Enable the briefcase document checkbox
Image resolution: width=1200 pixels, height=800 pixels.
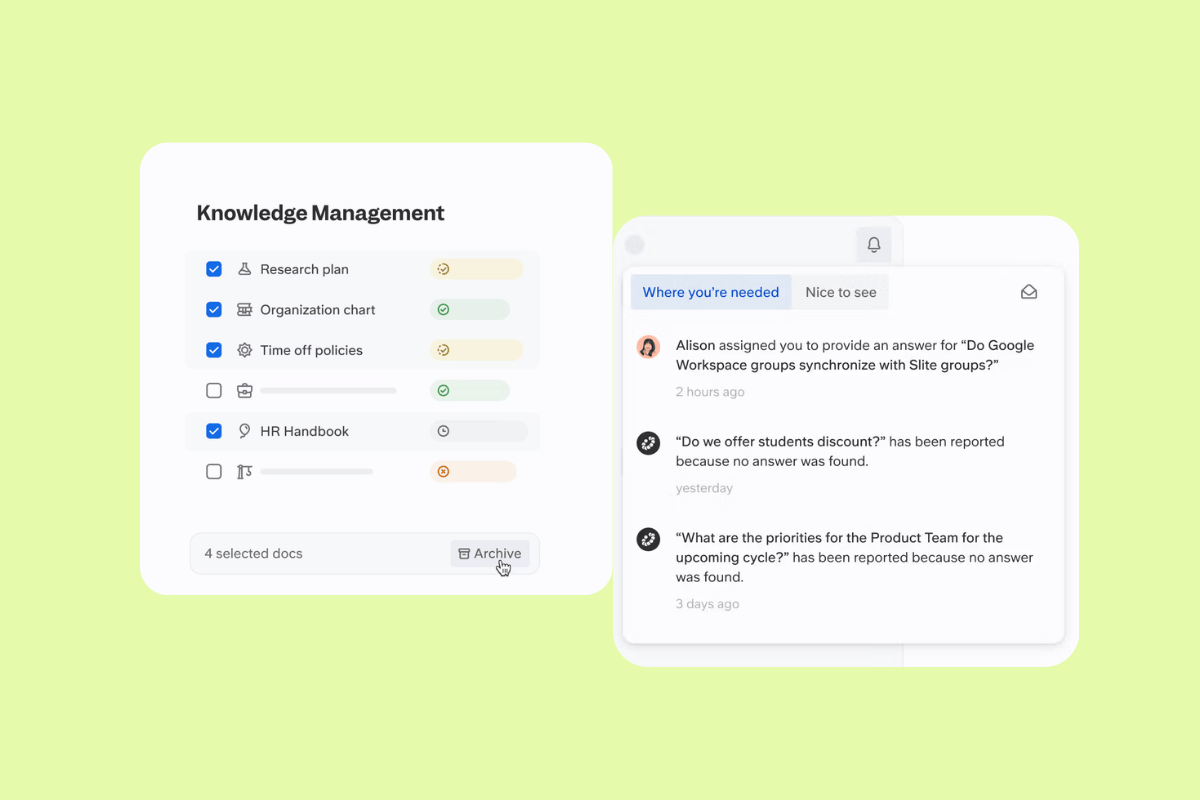pos(213,390)
